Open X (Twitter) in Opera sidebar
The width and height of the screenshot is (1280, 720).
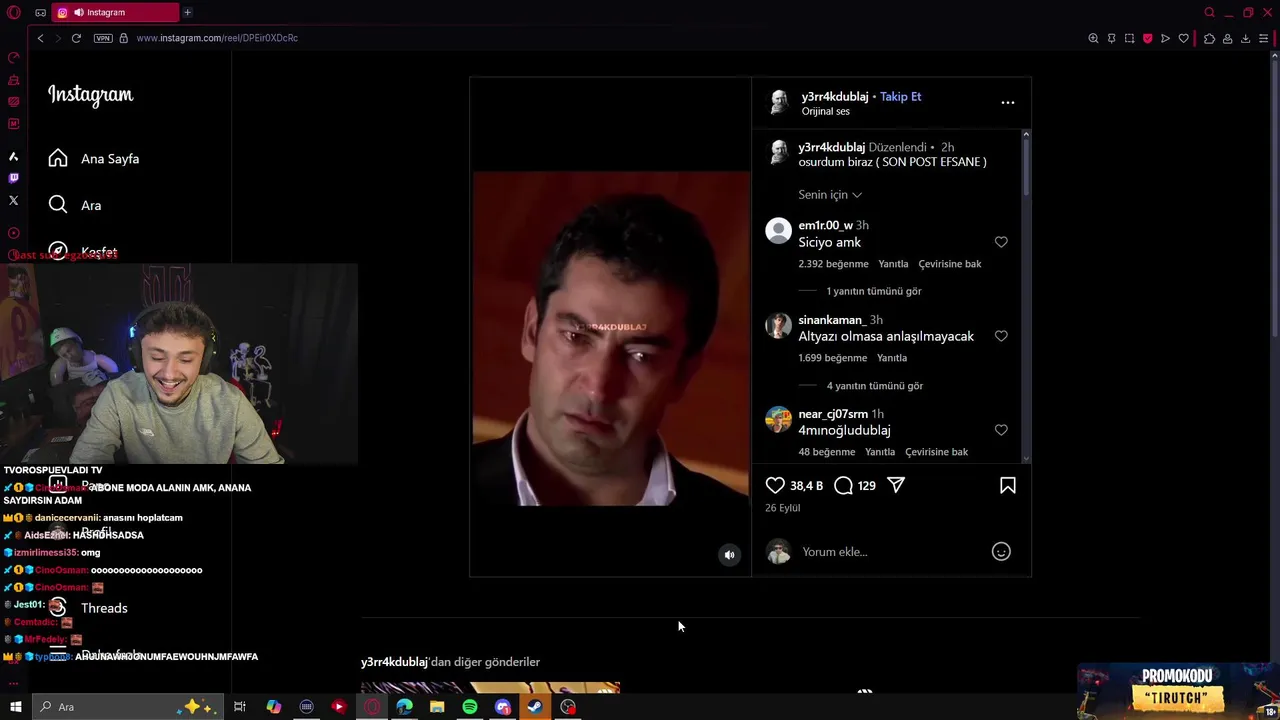pyautogui.click(x=14, y=200)
